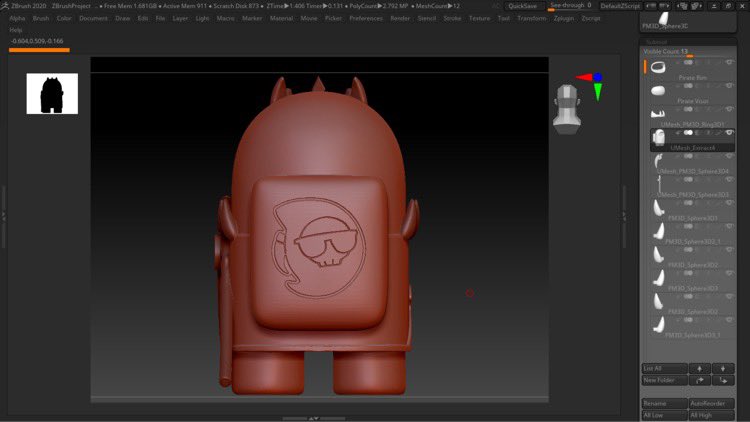Select the PM3D_Sphere3D3_1 subtool thumbnail
750x422 pixels.
click(658, 325)
